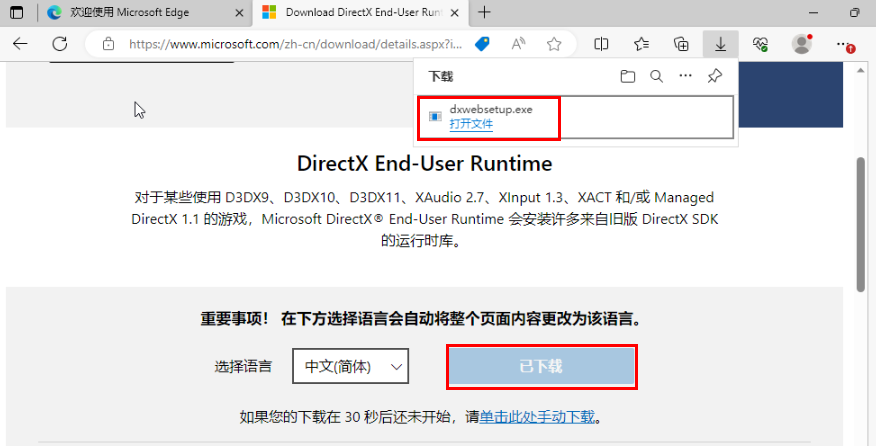
Task: Open the shopping price tag icon
Action: (x=482, y=44)
